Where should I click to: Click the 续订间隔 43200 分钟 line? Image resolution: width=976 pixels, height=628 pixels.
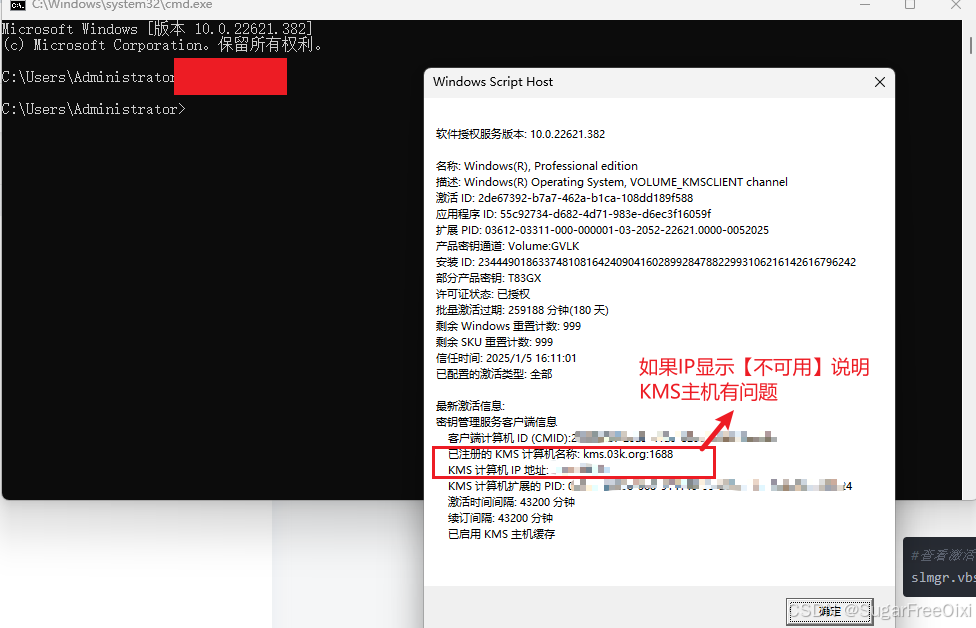point(500,518)
